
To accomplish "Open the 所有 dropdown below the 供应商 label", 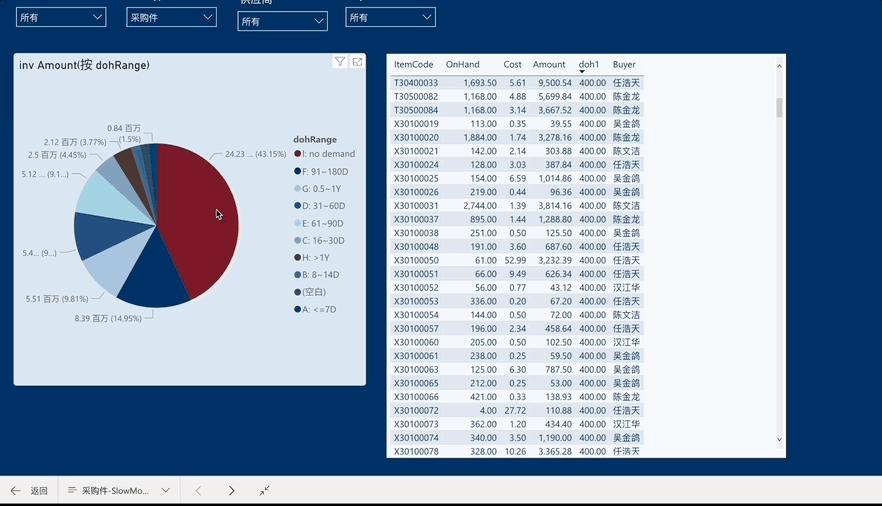I will 282,21.
